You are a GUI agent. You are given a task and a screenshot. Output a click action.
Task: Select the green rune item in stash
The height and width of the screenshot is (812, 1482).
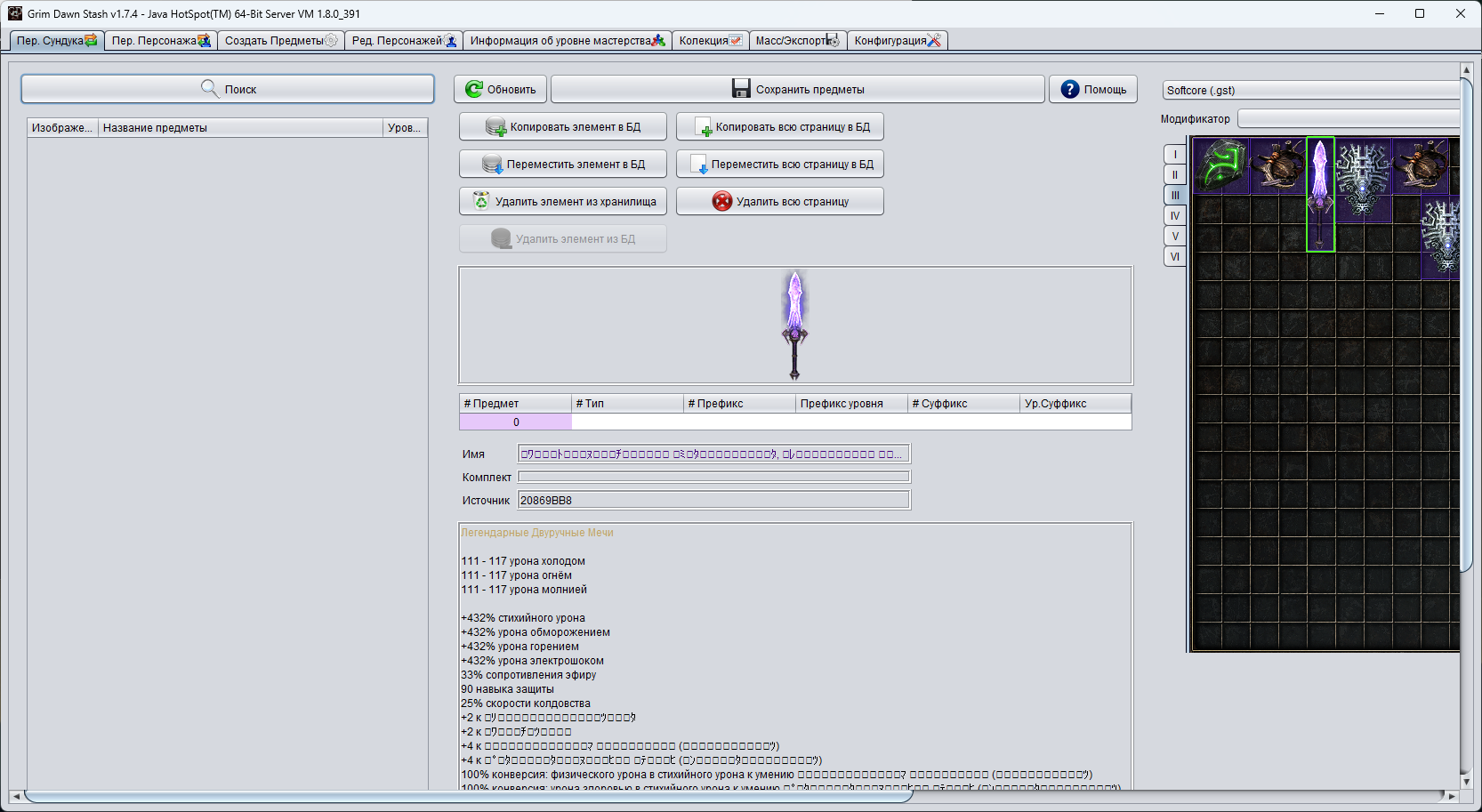[x=1220, y=165]
